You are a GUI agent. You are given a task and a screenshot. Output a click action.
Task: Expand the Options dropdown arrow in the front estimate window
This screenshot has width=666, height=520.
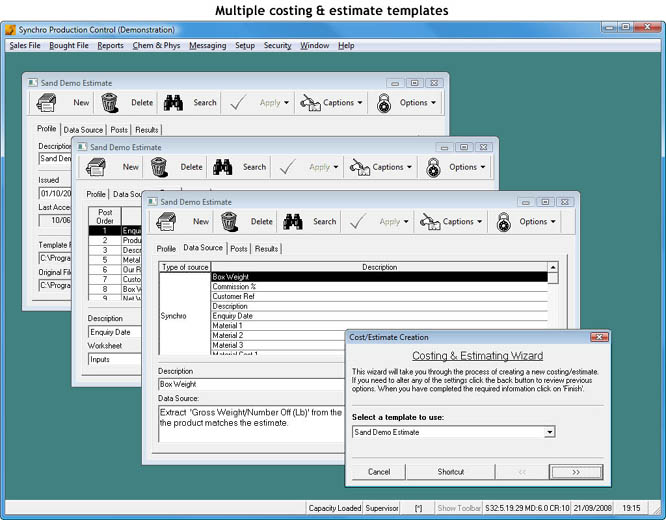(553, 222)
